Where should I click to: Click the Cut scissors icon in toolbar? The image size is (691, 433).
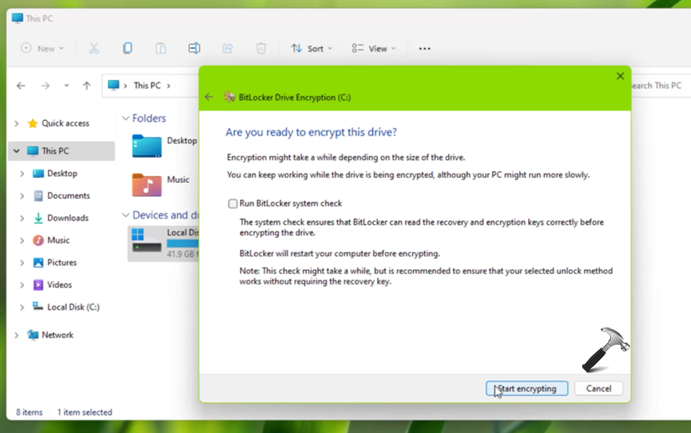pyautogui.click(x=93, y=48)
